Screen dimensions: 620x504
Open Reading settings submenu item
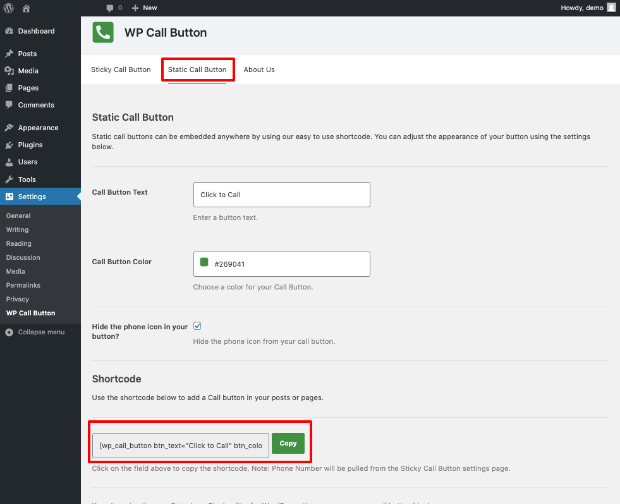coord(19,244)
